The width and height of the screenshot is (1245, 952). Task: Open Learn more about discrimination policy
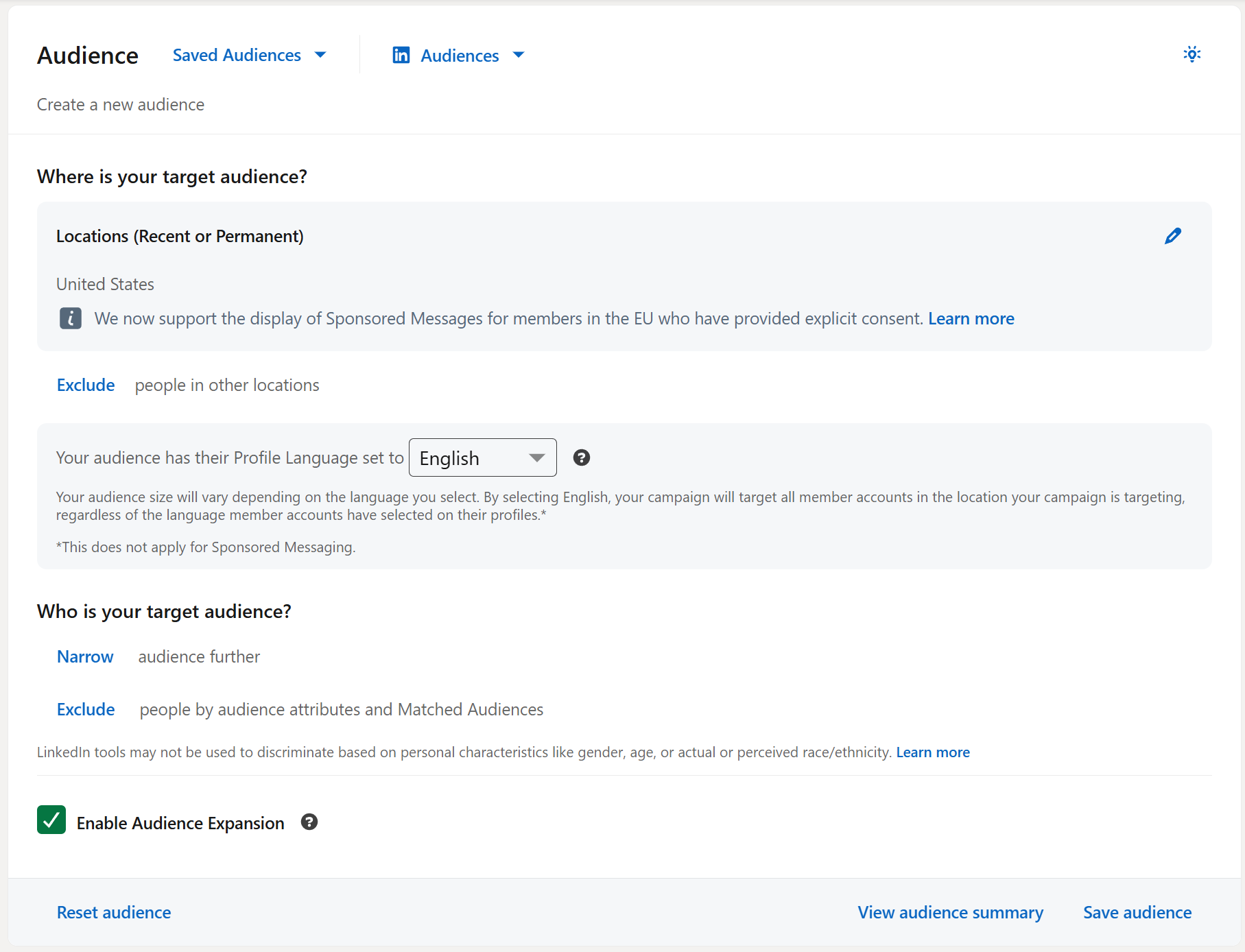pyautogui.click(x=933, y=752)
